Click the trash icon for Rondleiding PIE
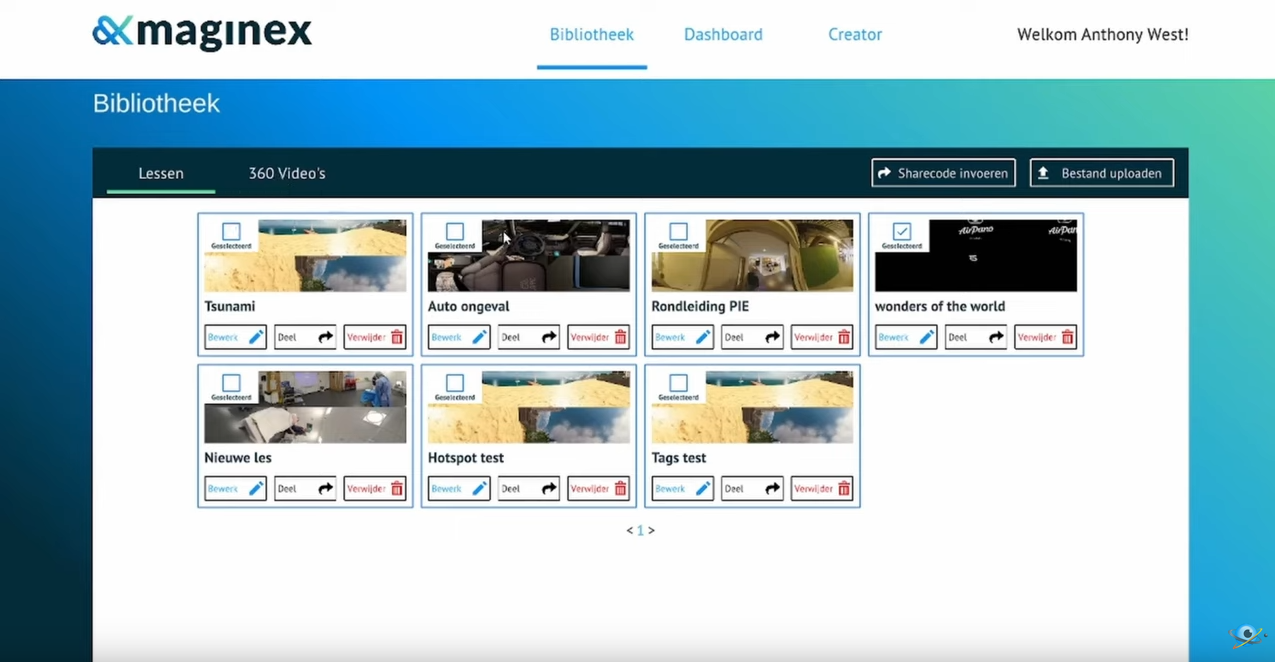The image size is (1275, 662). pyautogui.click(x=844, y=338)
